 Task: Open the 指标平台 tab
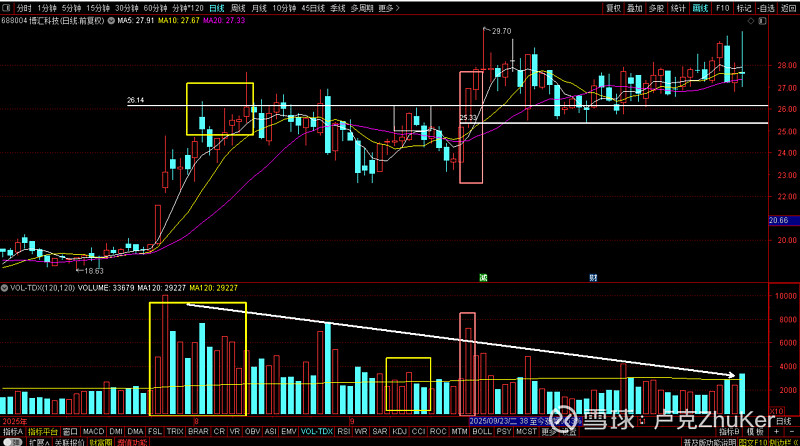pyautogui.click(x=43, y=432)
